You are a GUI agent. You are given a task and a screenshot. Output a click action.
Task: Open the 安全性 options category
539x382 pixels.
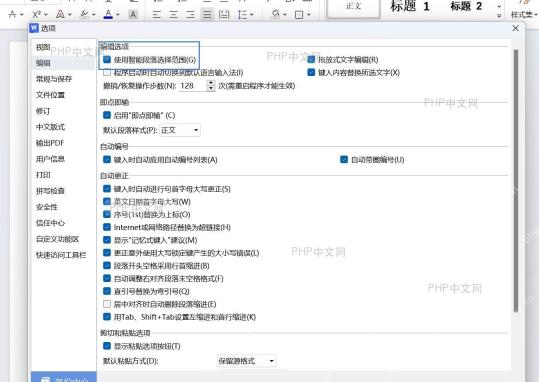pyautogui.click(x=47, y=207)
